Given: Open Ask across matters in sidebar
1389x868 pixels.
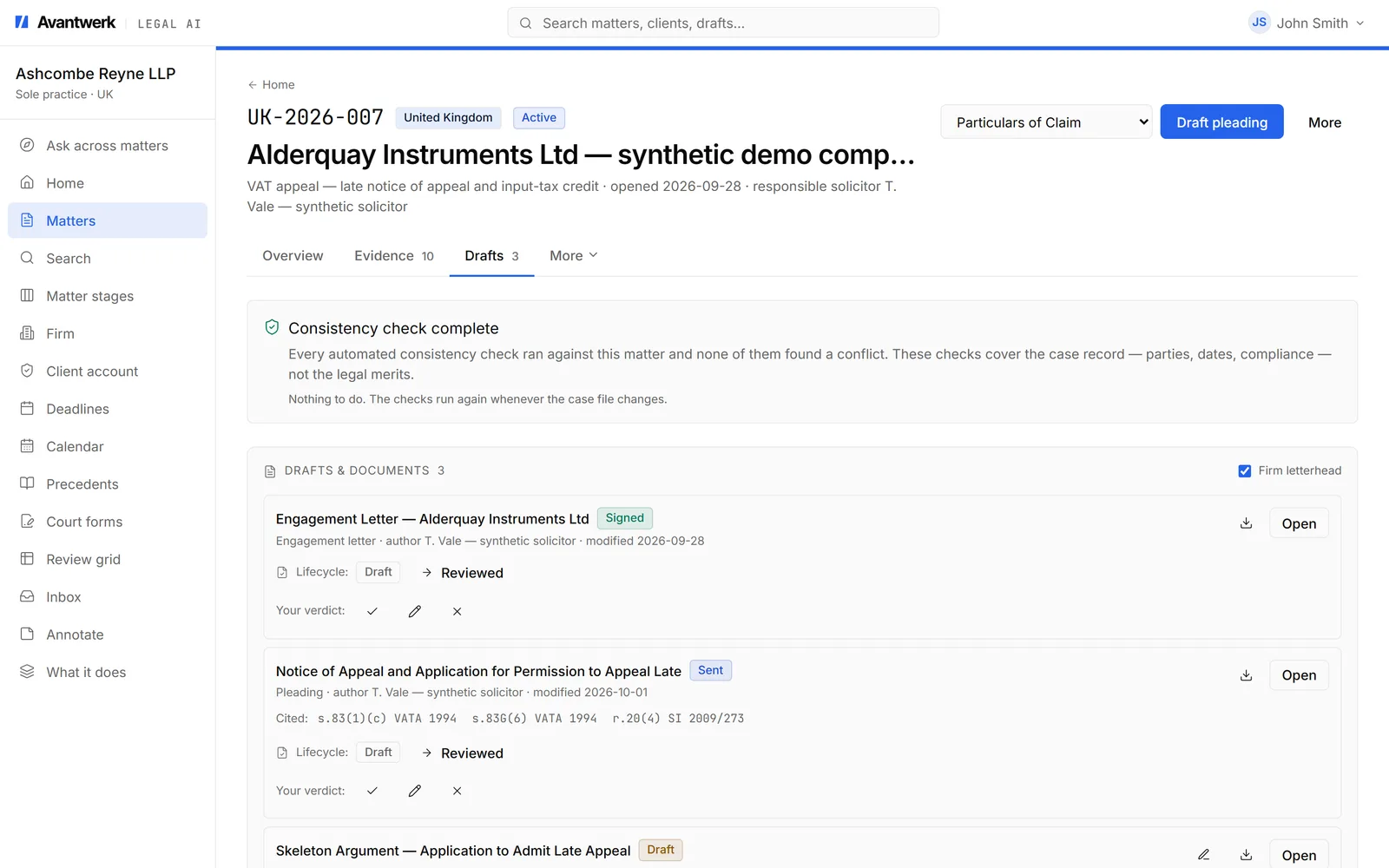Looking at the screenshot, I should pyautogui.click(x=108, y=146).
